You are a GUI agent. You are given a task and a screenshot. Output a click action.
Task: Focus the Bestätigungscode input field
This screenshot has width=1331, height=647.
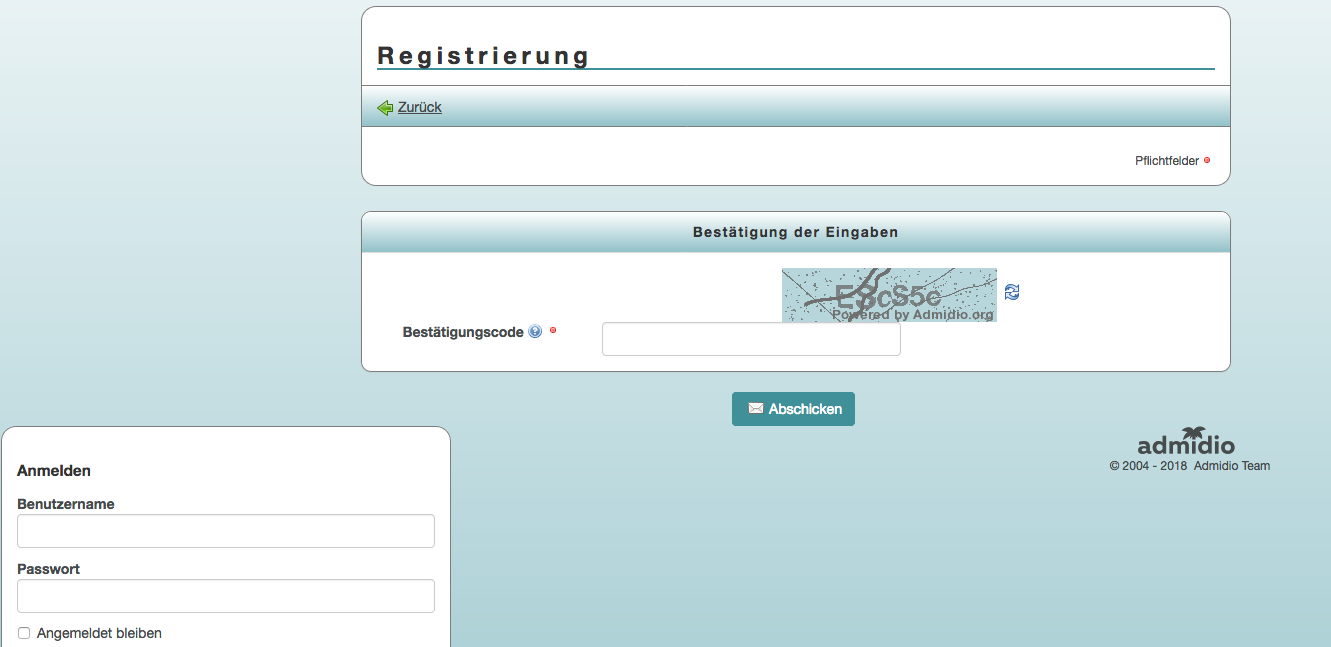[x=751, y=339]
